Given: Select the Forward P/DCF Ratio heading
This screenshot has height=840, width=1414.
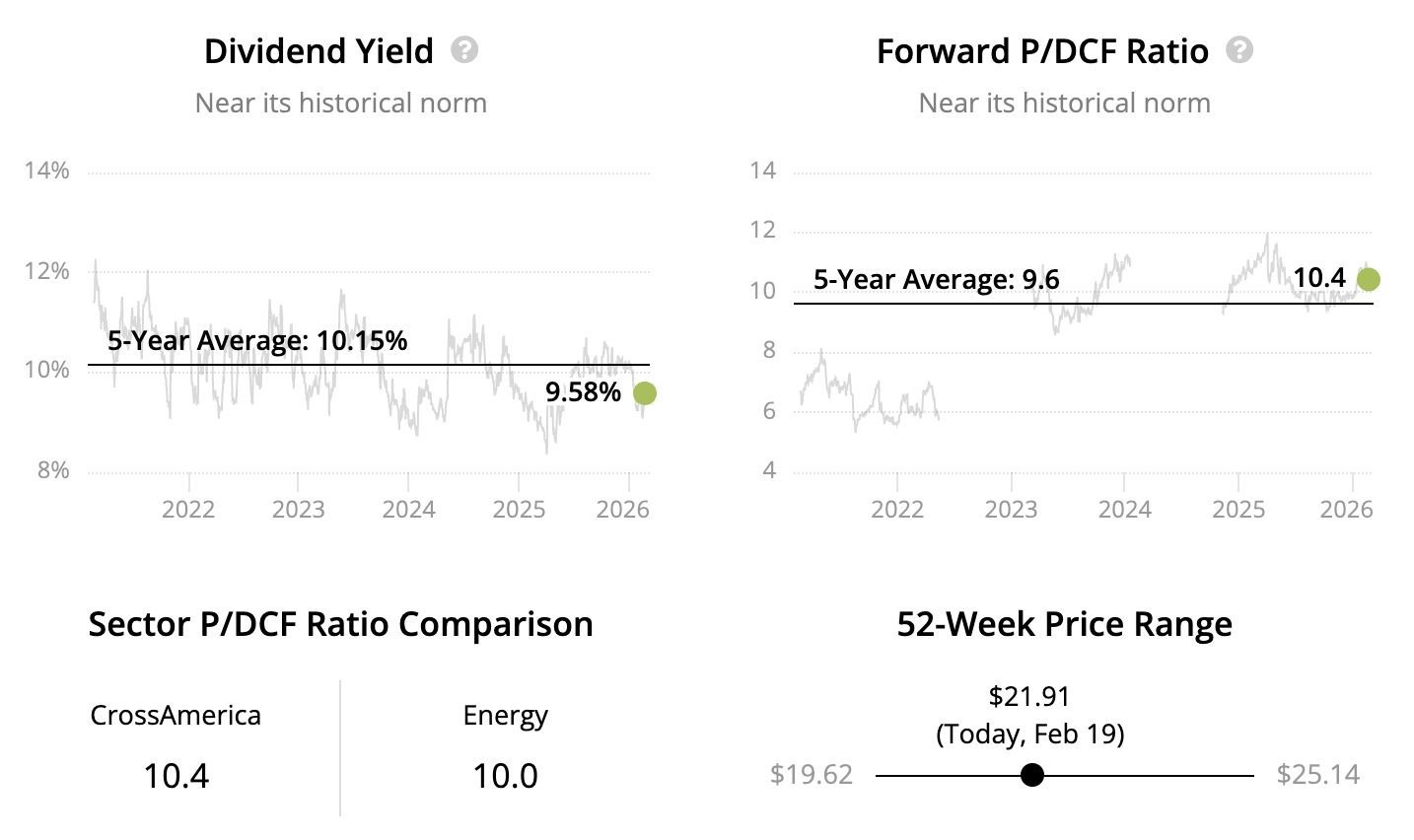Looking at the screenshot, I should (x=1042, y=51).
